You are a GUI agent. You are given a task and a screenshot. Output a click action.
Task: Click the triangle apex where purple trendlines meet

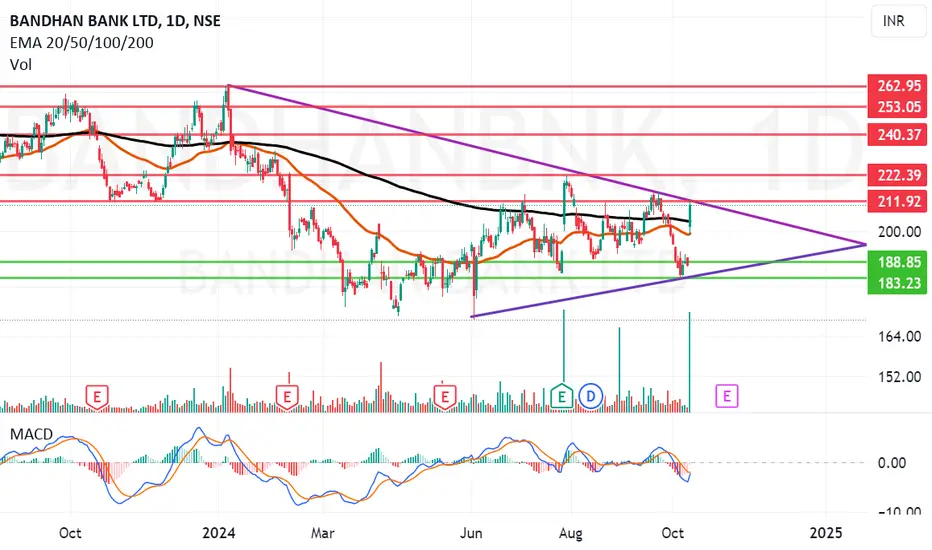click(865, 244)
